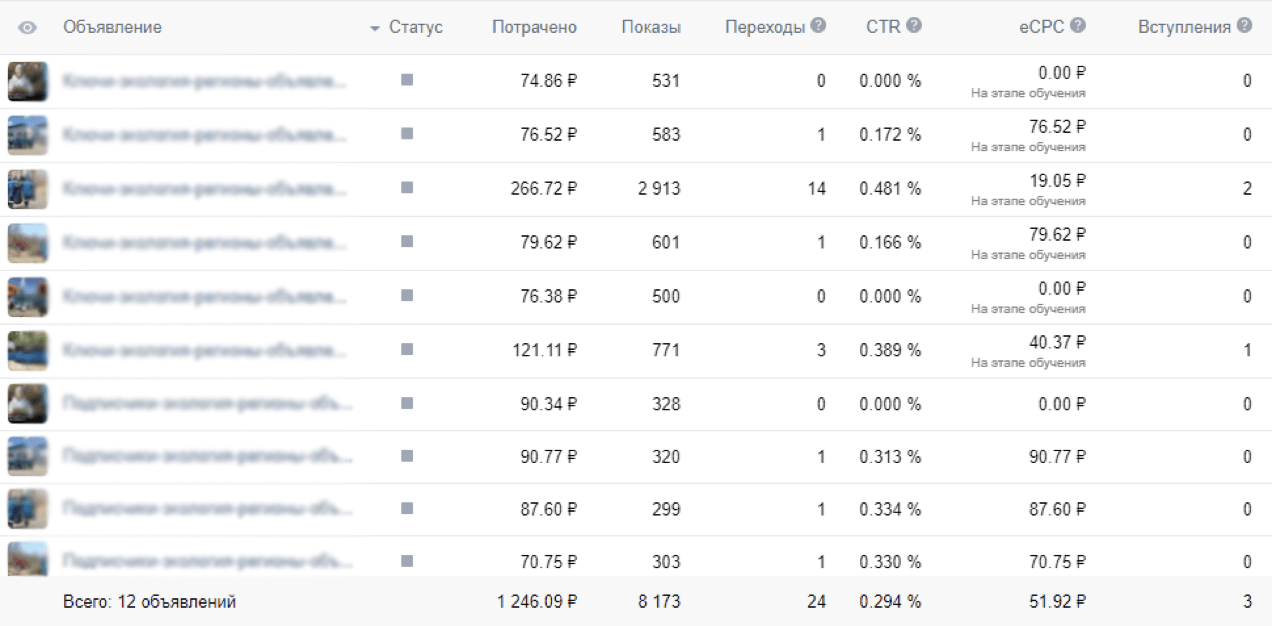
Task: Click the help icon next to Вступления
Action: tap(1244, 26)
